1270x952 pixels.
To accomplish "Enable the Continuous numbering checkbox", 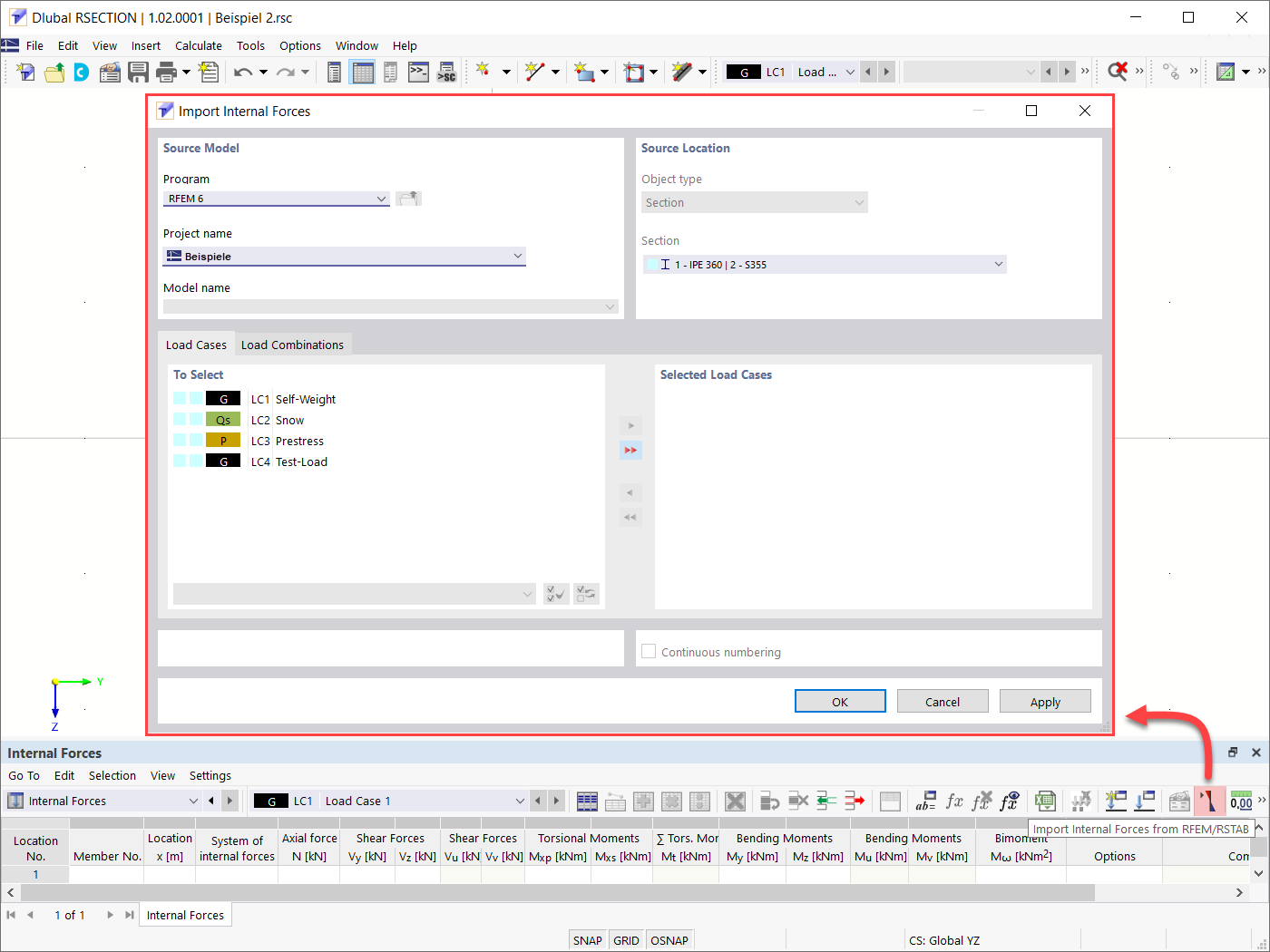I will (649, 651).
